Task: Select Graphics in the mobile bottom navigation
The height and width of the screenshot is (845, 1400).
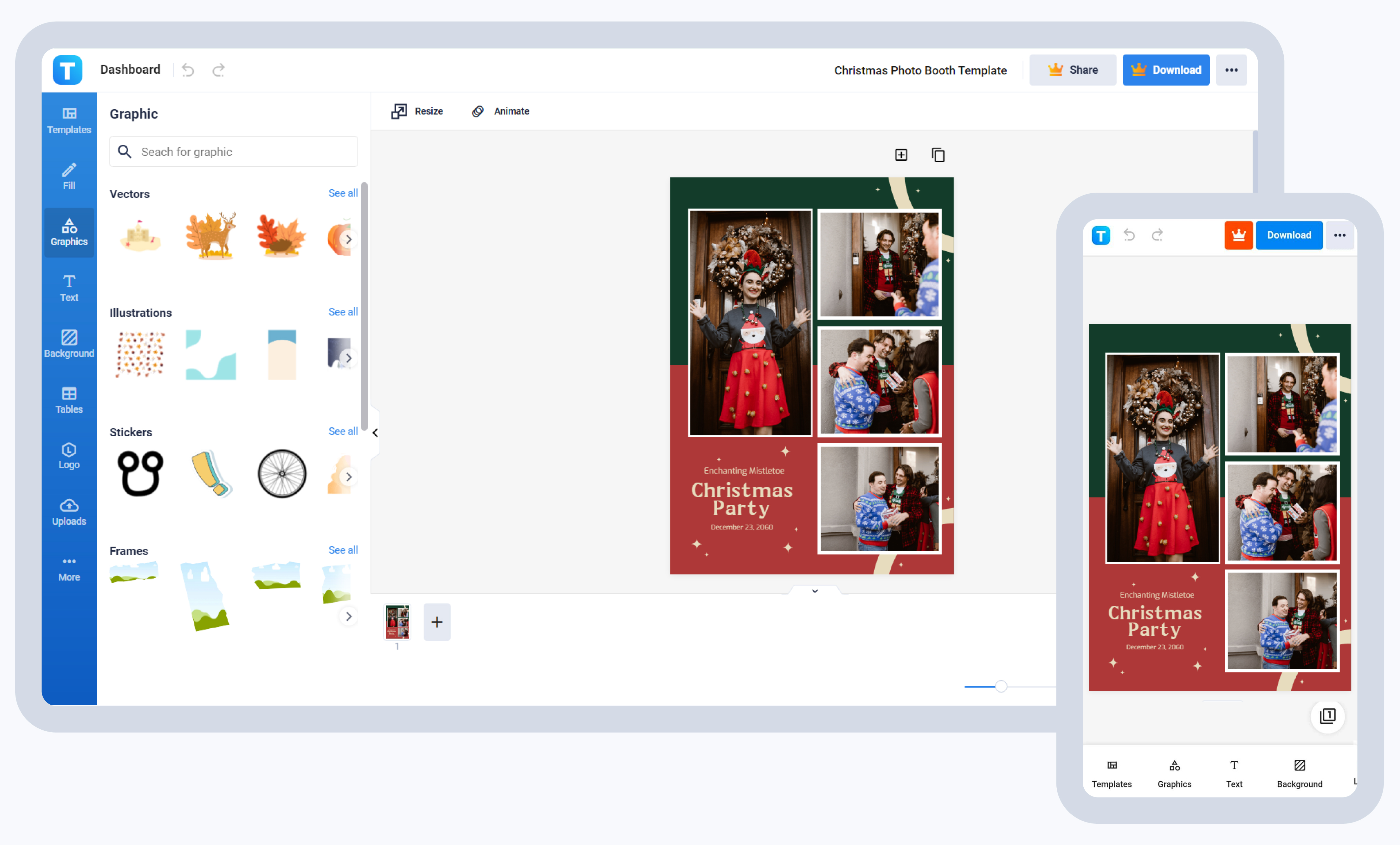Action: point(1174,772)
